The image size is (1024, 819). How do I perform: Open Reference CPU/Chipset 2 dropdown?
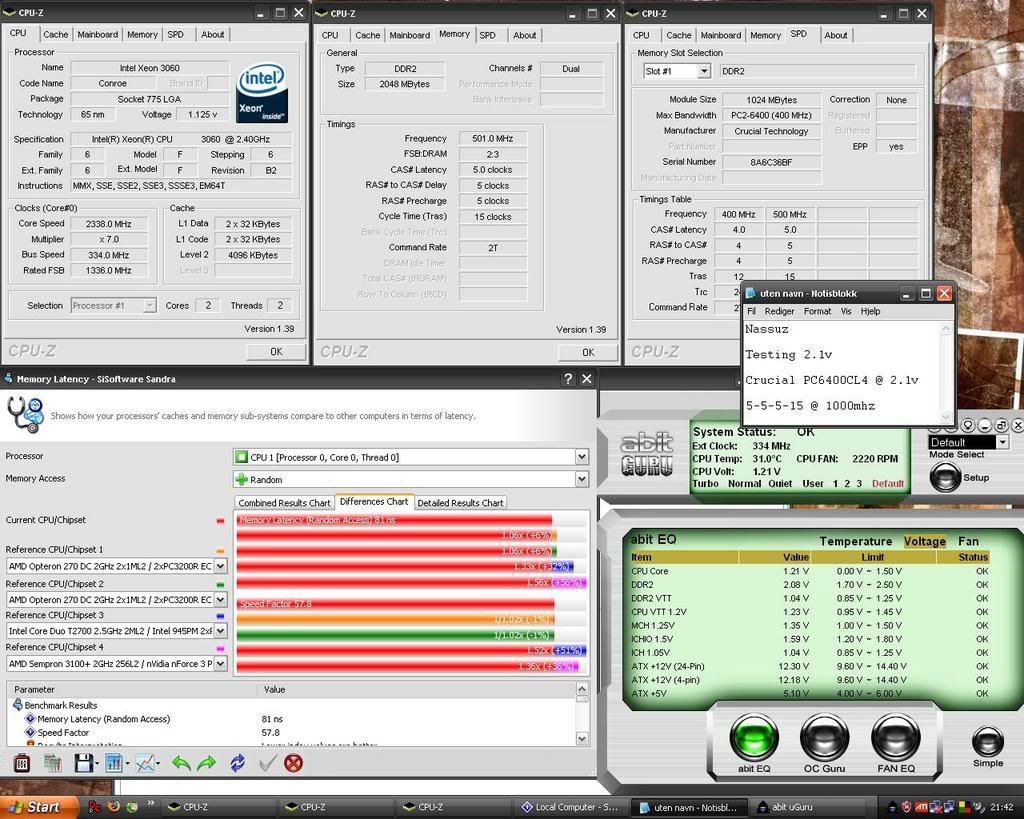221,599
